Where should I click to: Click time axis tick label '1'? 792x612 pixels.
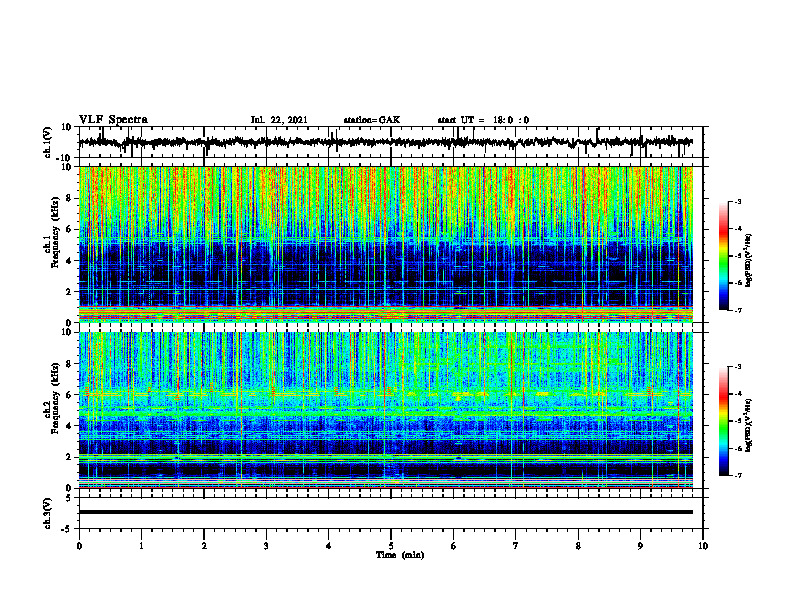click(x=141, y=546)
